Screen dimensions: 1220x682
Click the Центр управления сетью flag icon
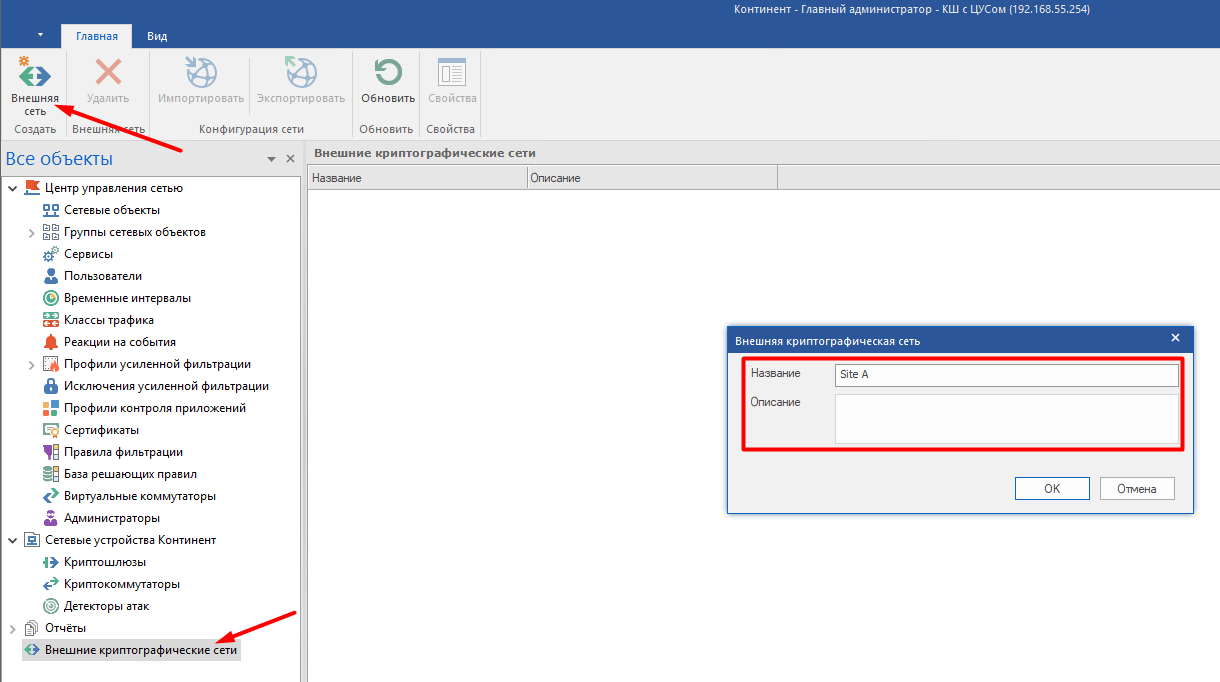point(32,188)
